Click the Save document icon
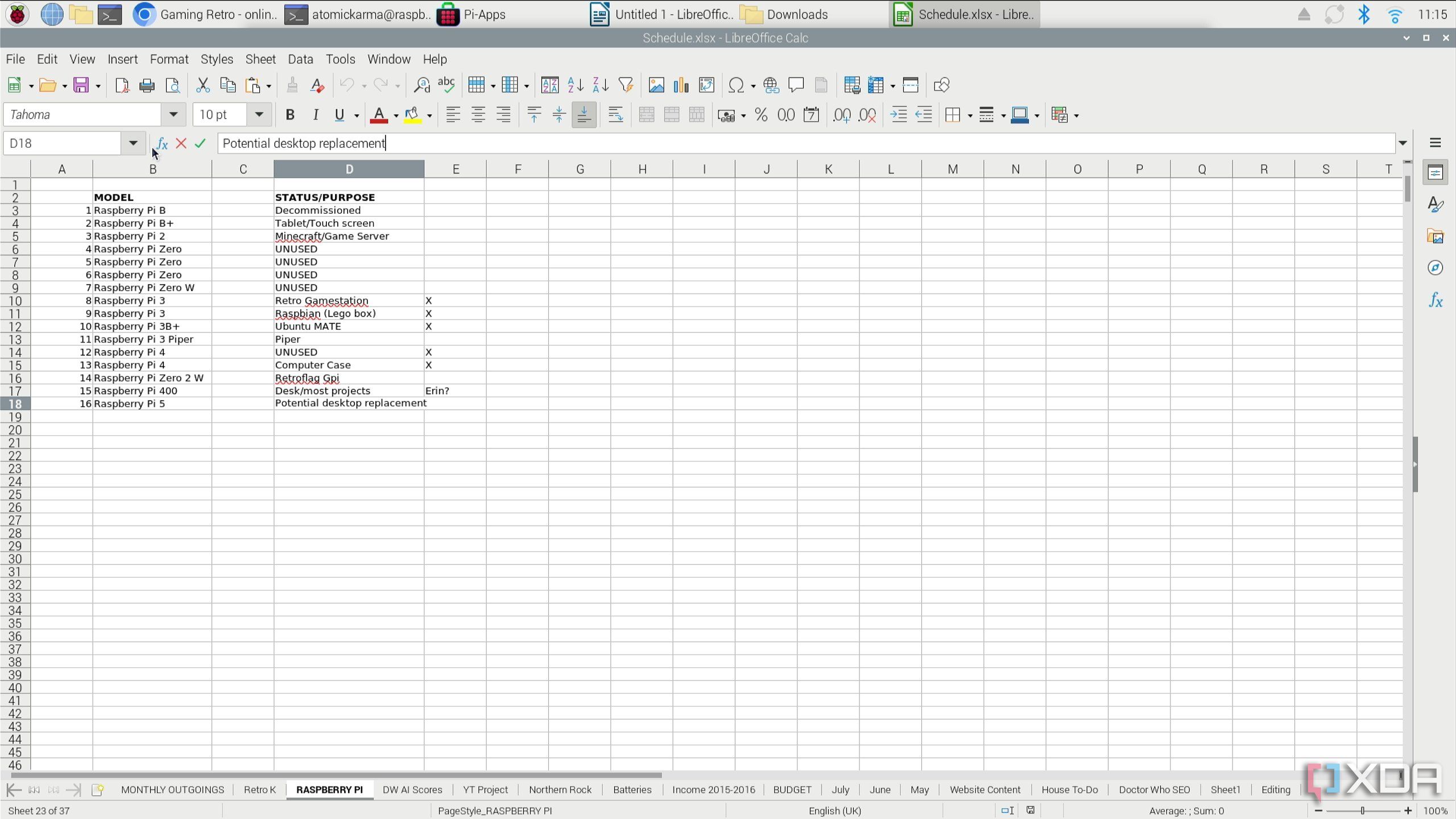This screenshot has width=1456, height=819. 81,85
